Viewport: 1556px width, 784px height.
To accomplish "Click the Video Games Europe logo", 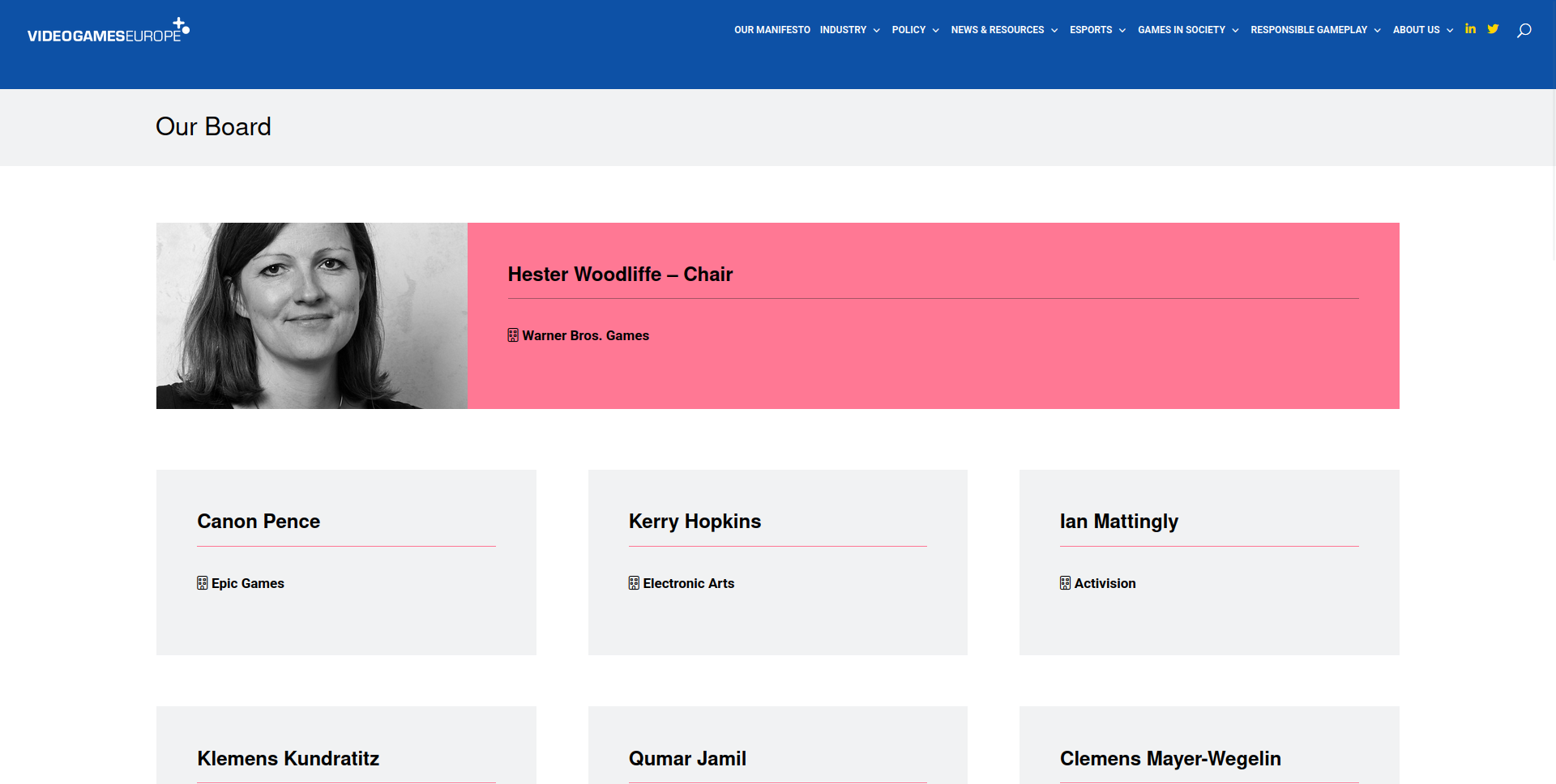I will pos(109,30).
